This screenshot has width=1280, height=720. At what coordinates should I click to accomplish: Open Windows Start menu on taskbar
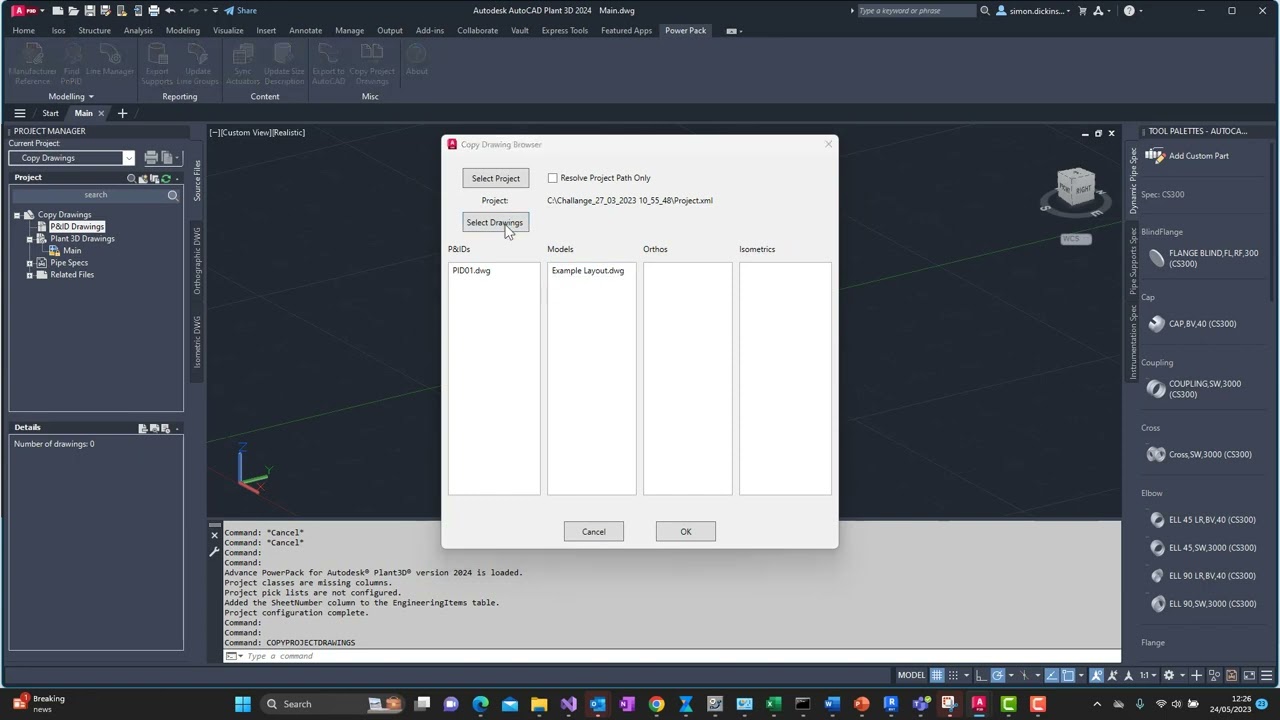point(243,704)
